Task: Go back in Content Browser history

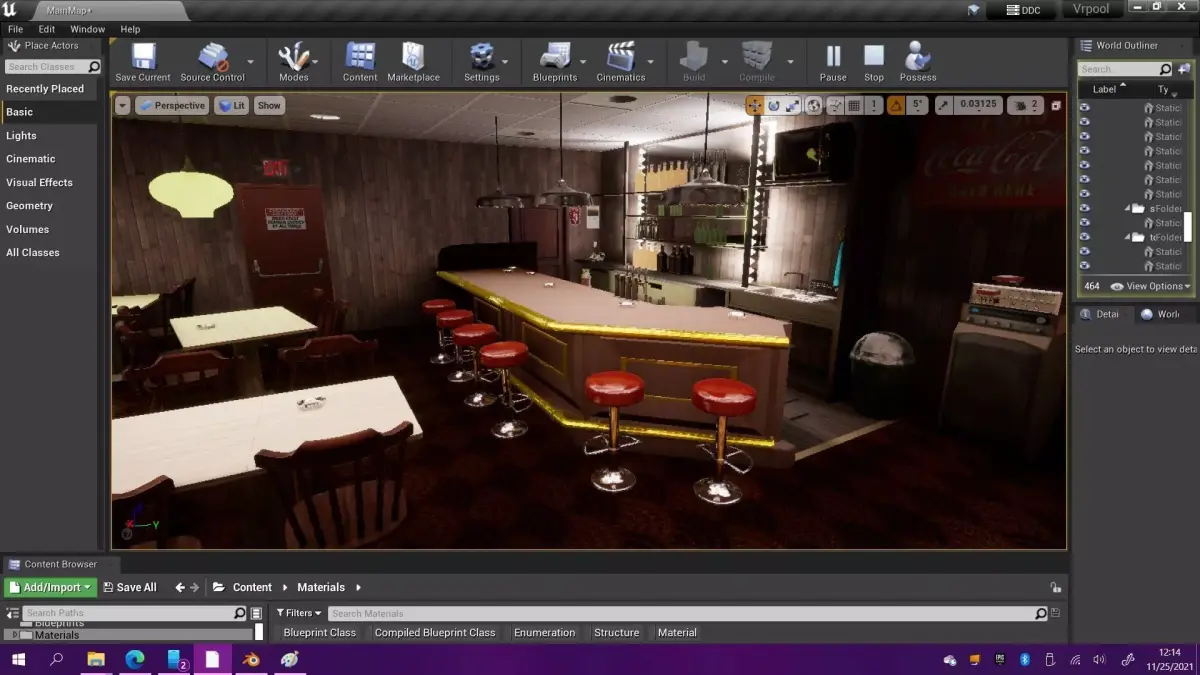Action: 180,587
